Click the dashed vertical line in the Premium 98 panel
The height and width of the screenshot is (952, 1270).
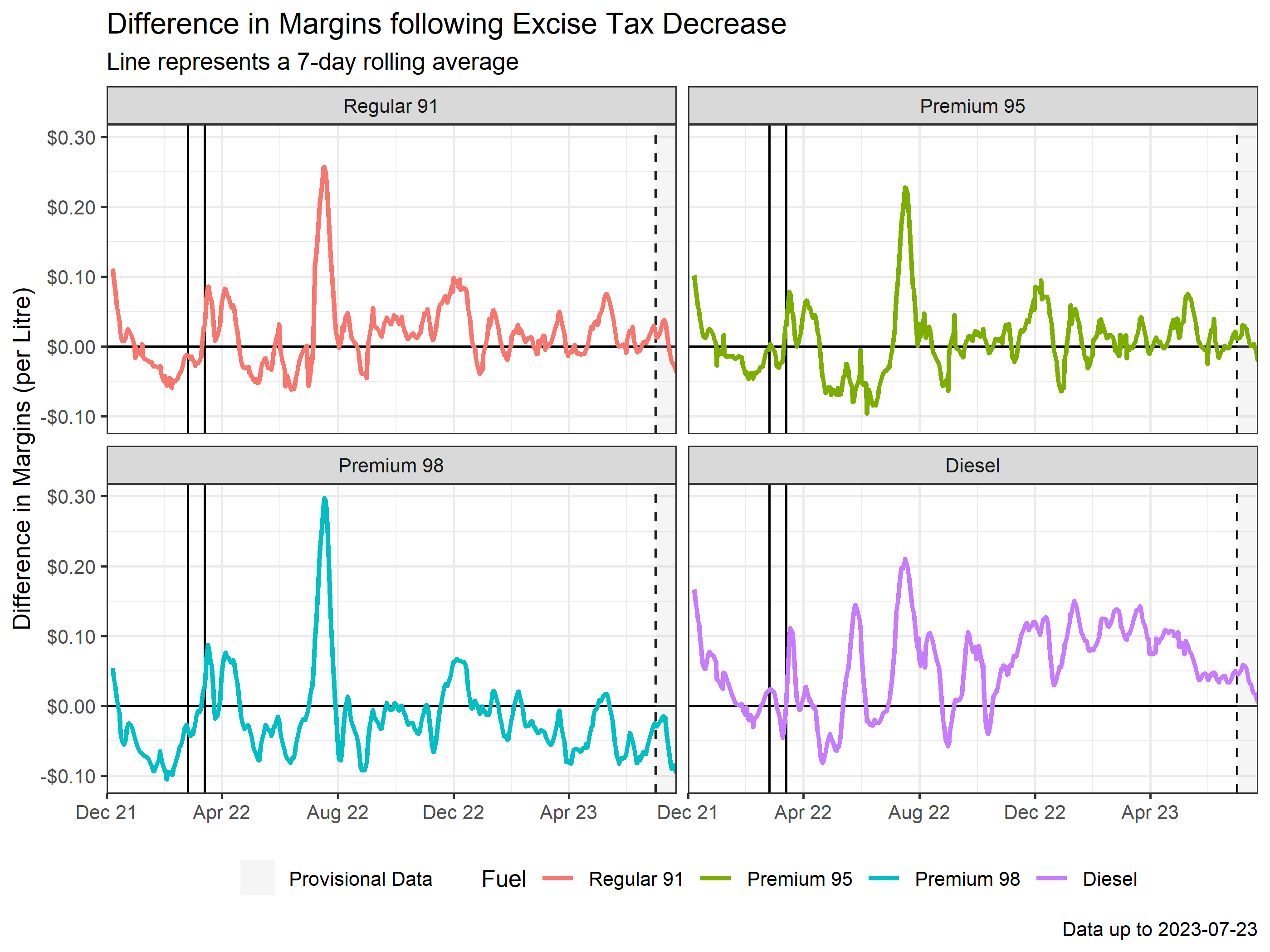[656, 643]
